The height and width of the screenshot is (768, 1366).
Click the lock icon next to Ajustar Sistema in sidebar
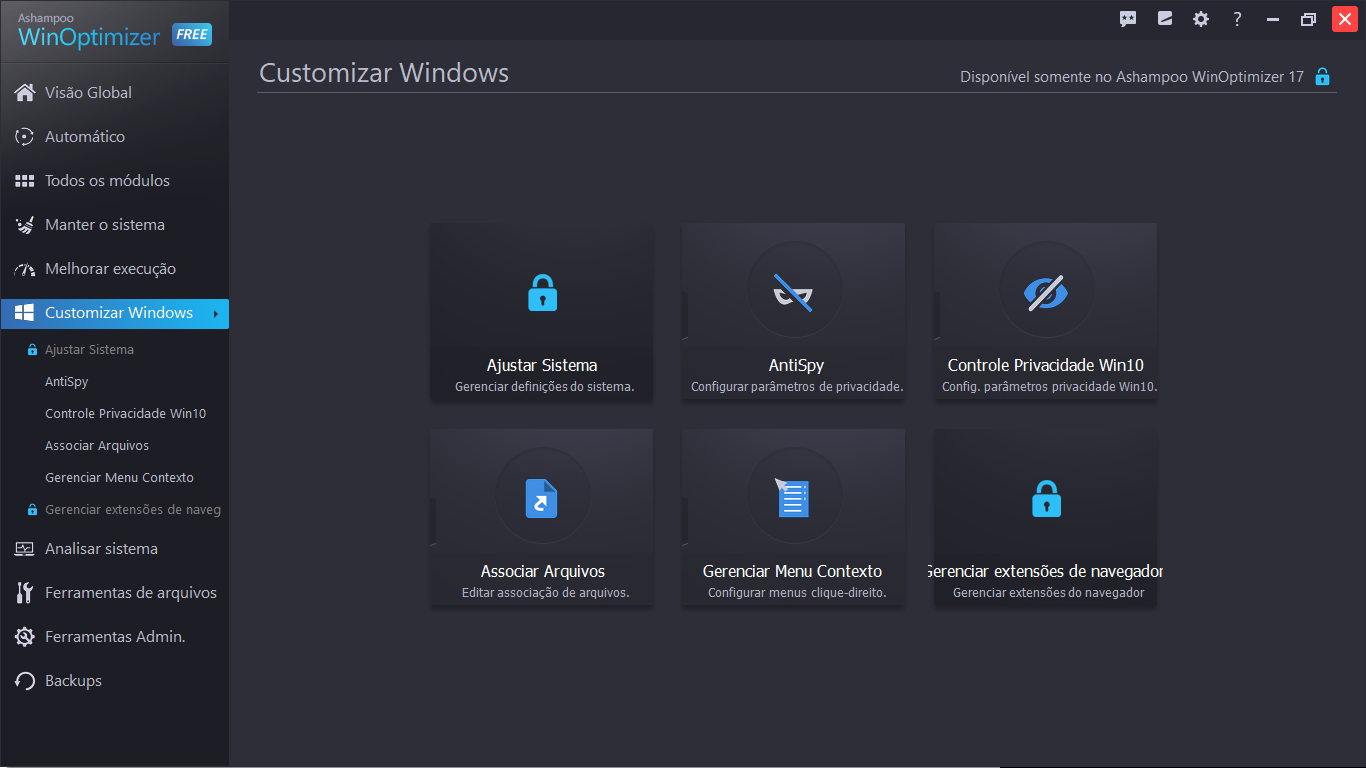point(32,350)
